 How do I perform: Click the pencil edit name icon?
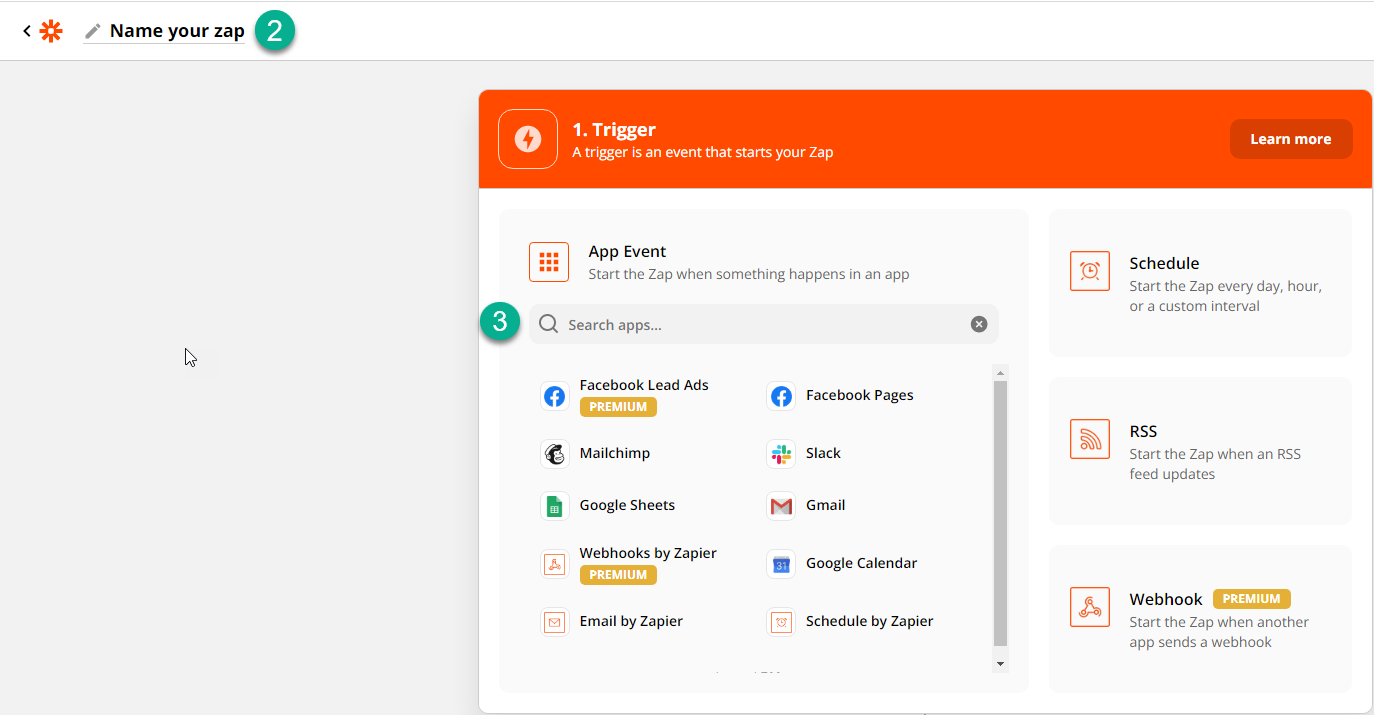93,31
